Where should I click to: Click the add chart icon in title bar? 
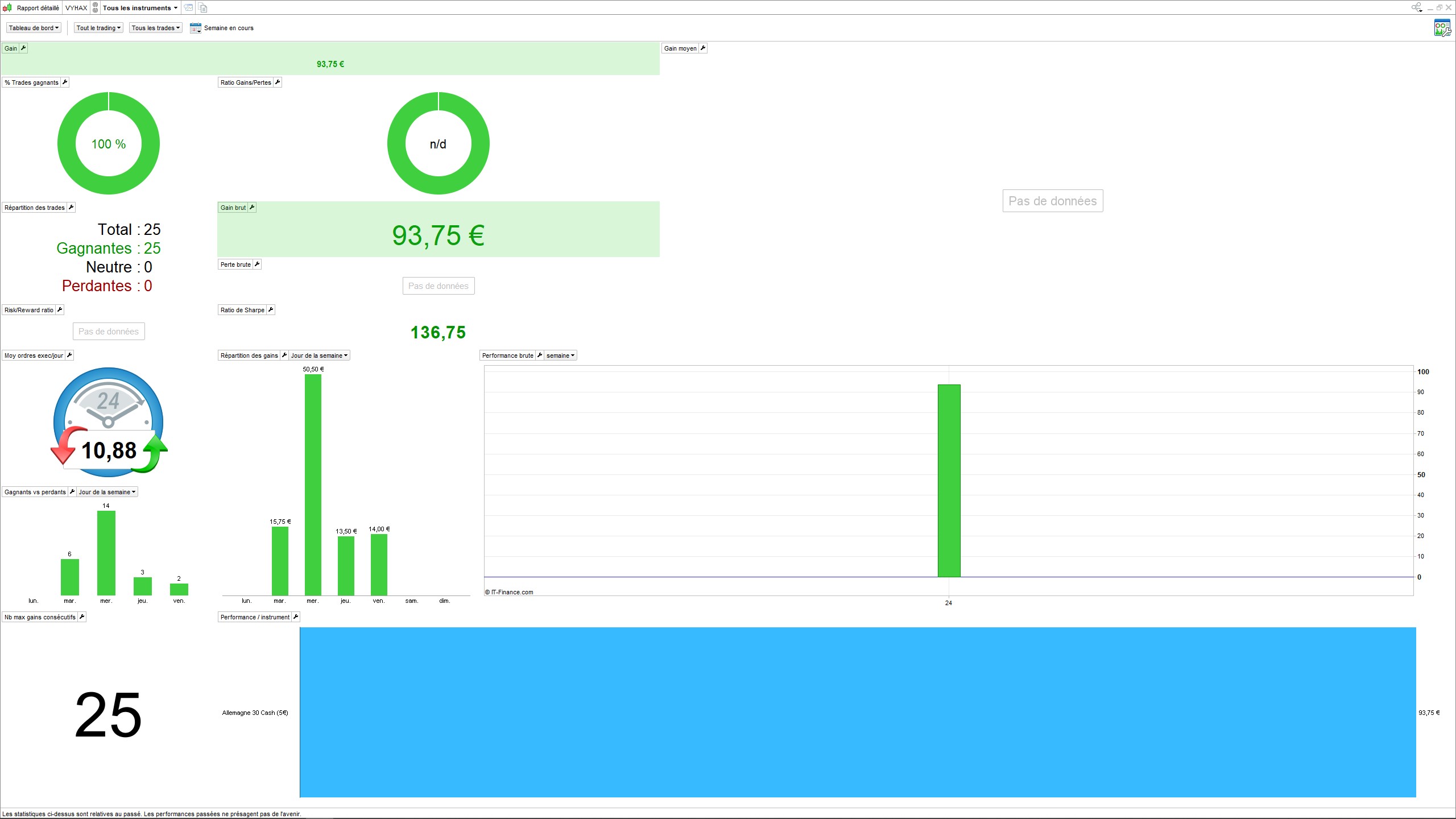188,8
